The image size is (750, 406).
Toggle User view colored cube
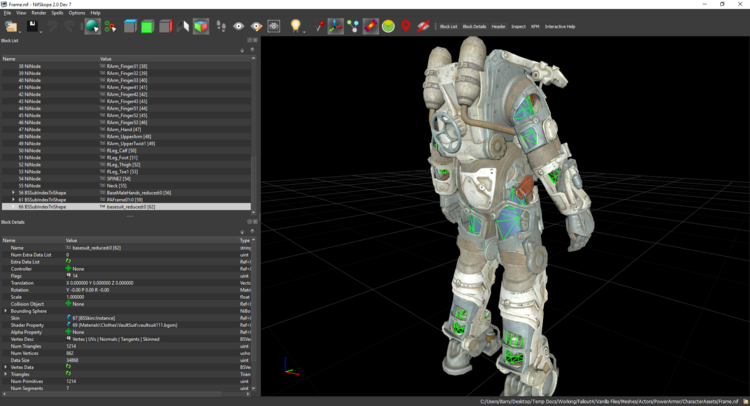201,26
